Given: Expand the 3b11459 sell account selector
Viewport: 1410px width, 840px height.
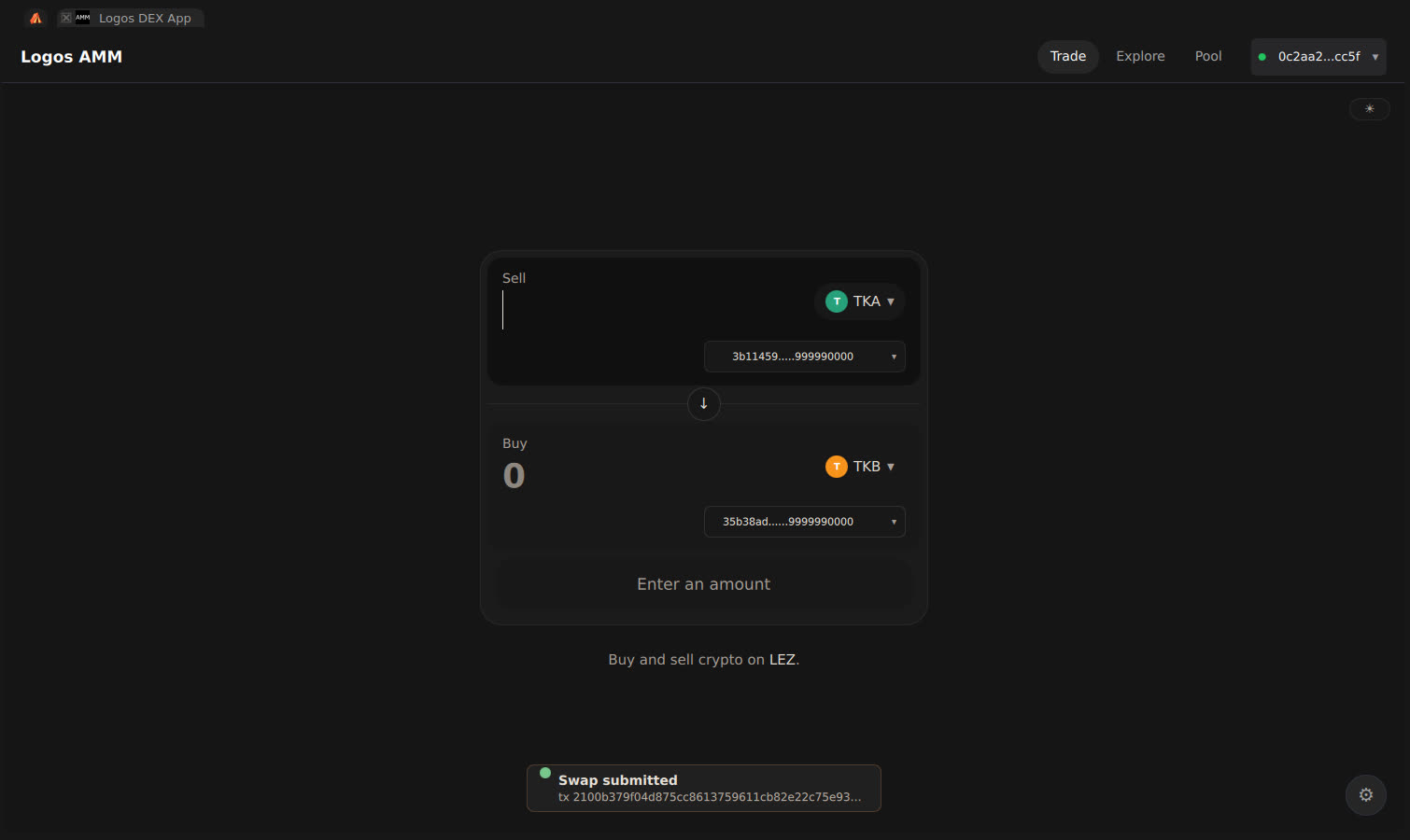Looking at the screenshot, I should point(805,357).
